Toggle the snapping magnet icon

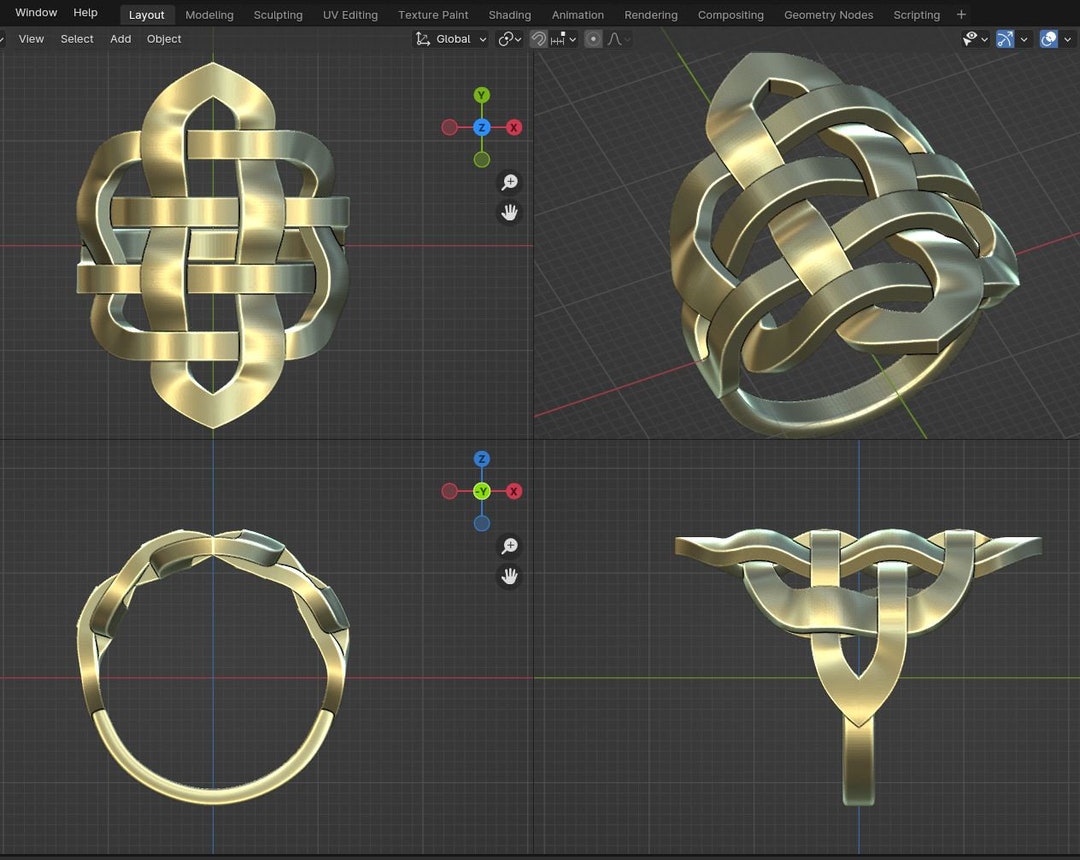pos(537,39)
